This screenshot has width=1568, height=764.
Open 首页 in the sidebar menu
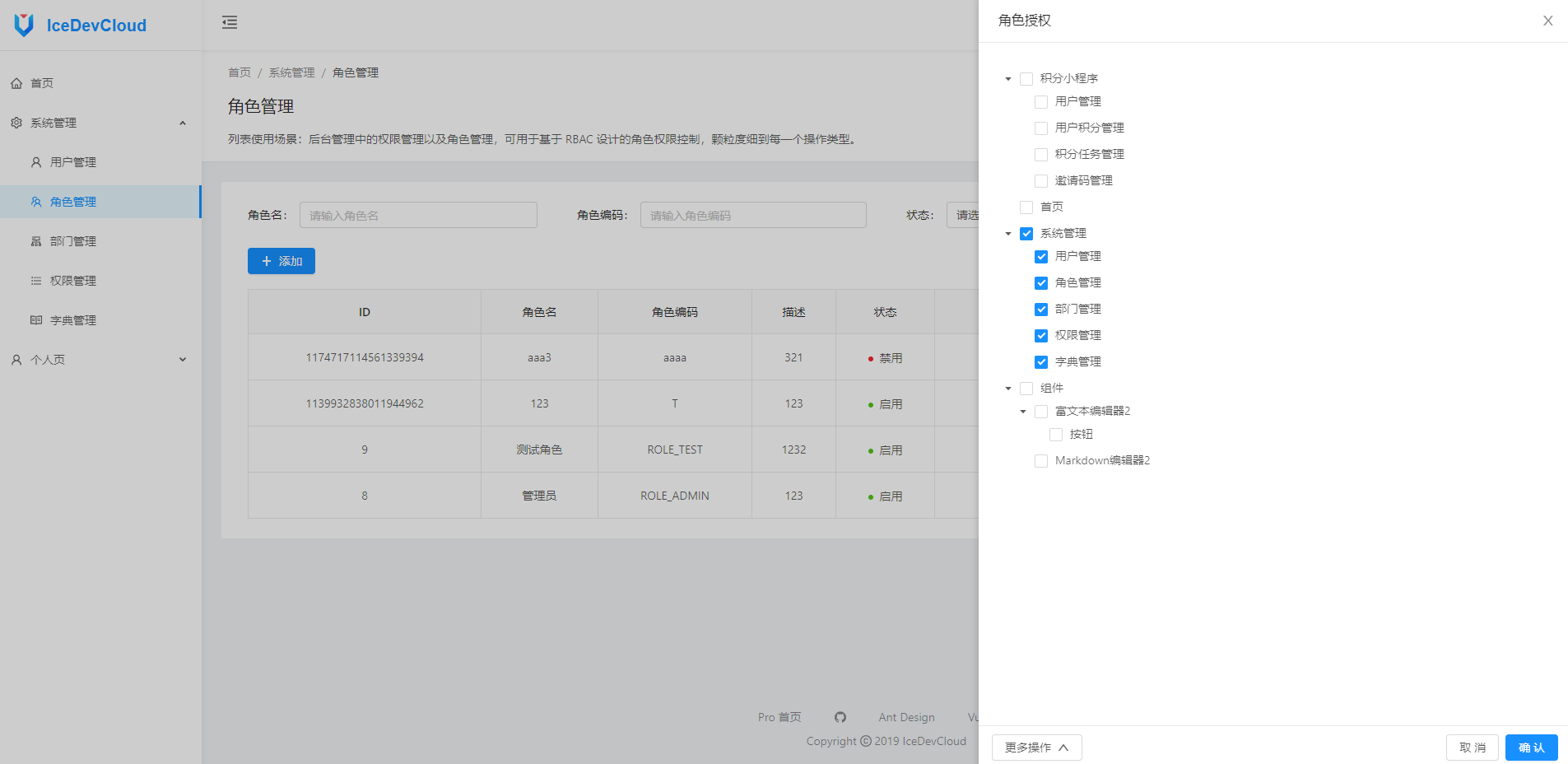coord(100,83)
